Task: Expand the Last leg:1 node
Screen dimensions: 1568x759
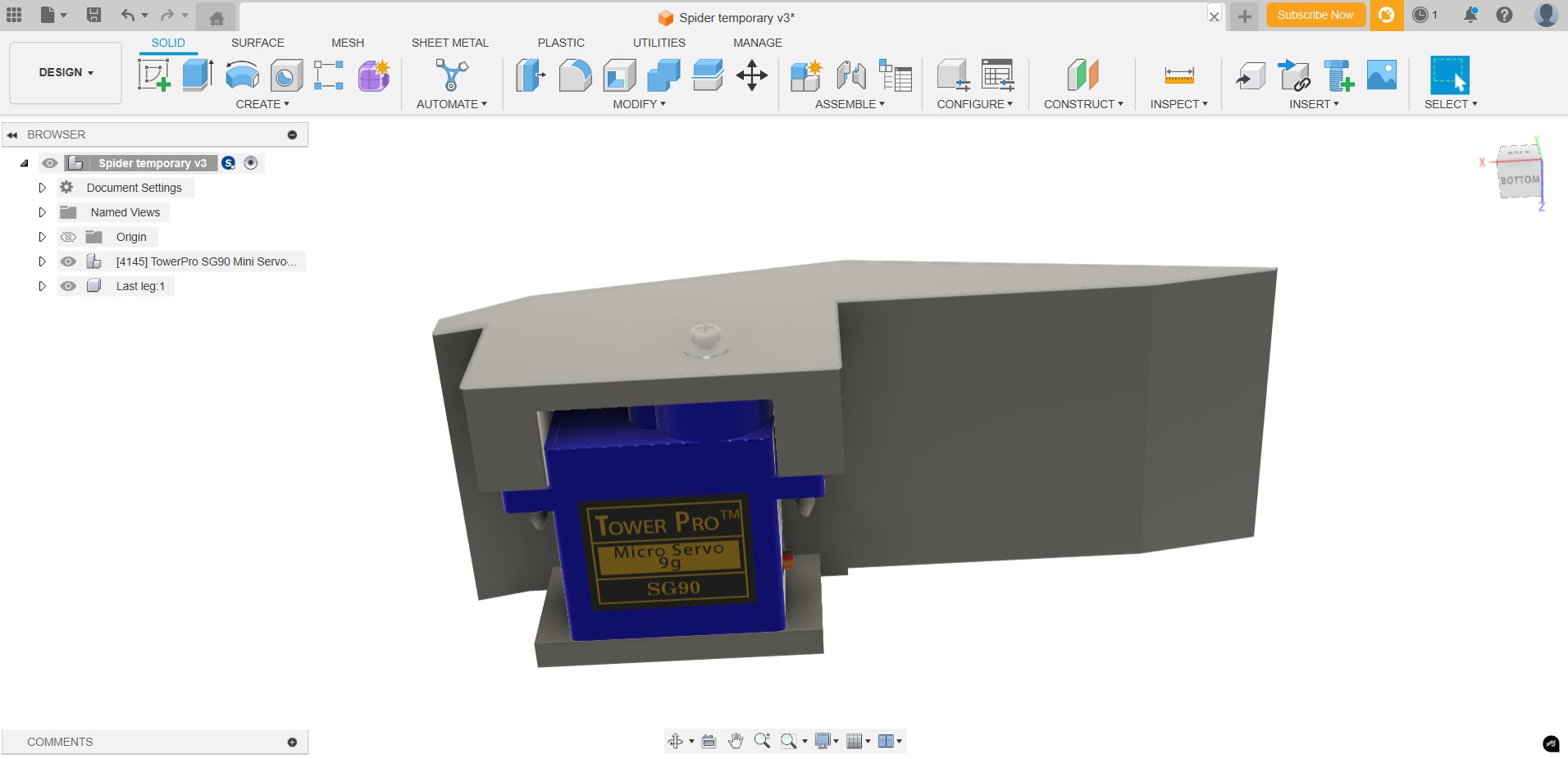Action: point(42,286)
